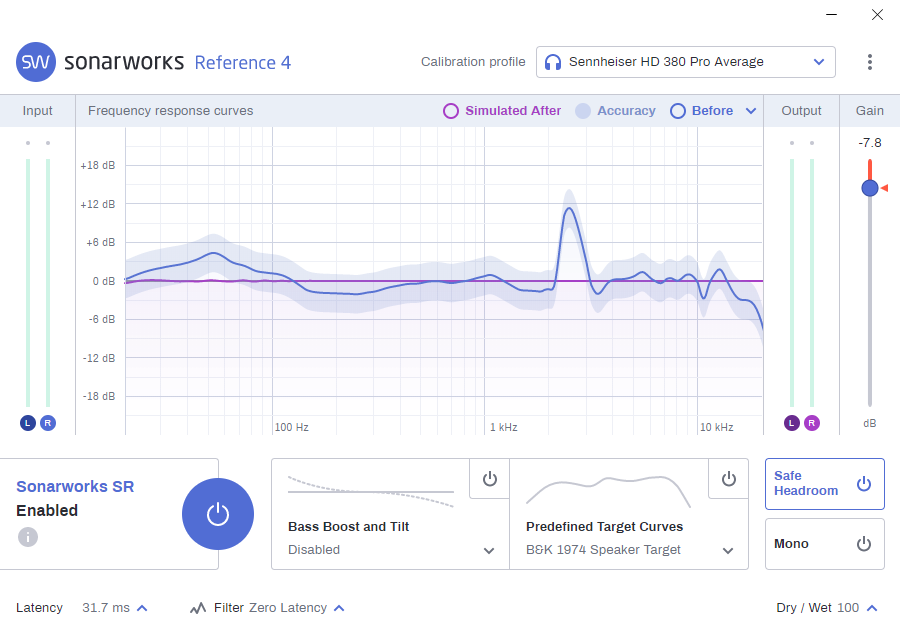Minimize the Sonarworks window
Image resolution: width=900 pixels, height=617 pixels.
(831, 14)
